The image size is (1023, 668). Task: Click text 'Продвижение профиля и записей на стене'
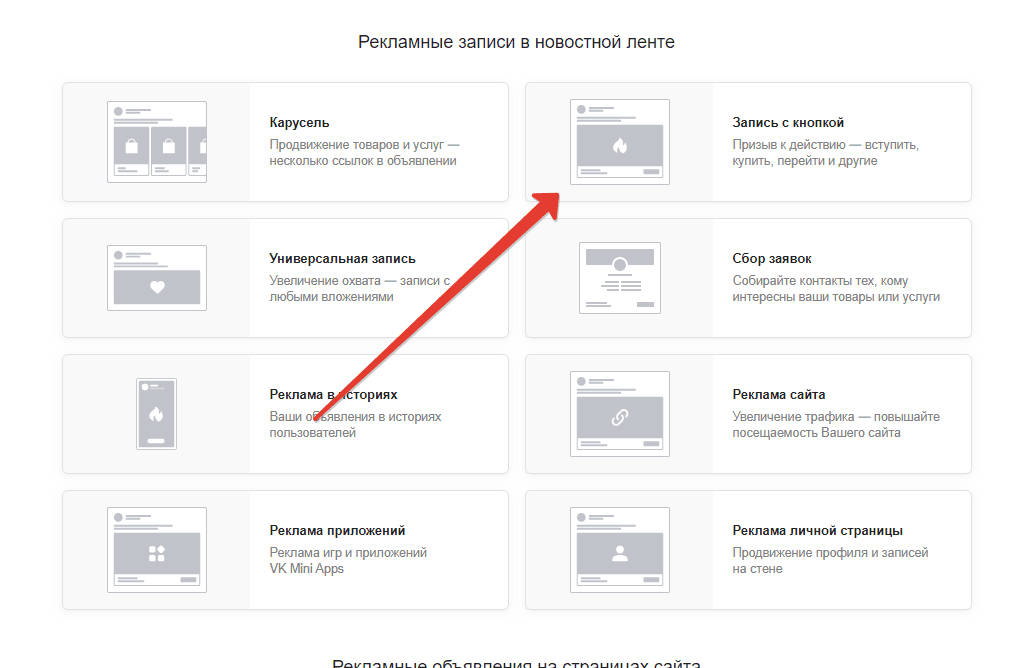[830, 560]
